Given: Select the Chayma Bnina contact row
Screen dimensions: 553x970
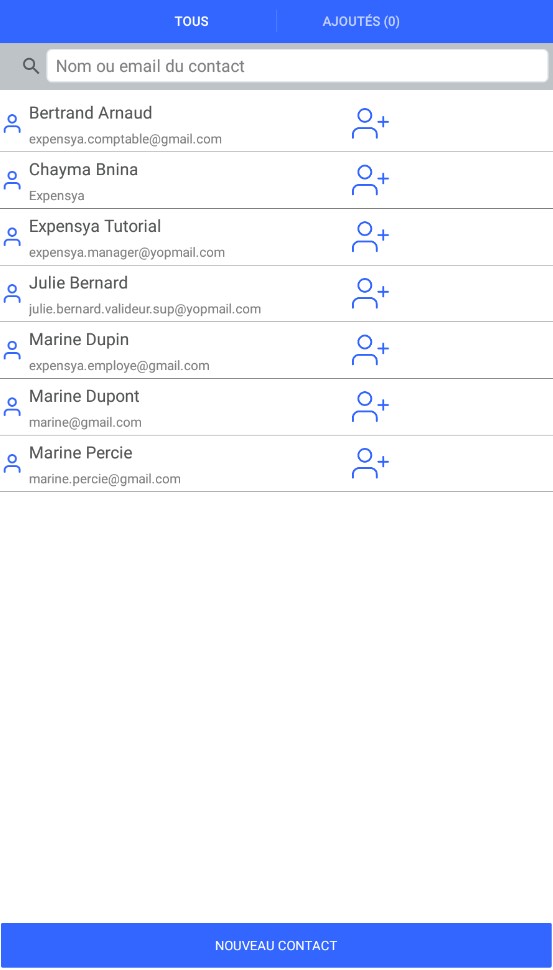Looking at the screenshot, I should (x=276, y=180).
